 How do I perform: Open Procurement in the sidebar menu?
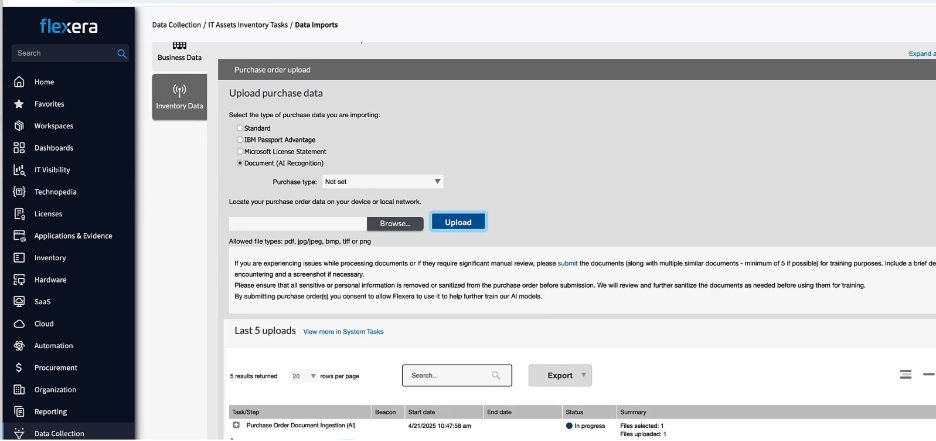pos(56,368)
